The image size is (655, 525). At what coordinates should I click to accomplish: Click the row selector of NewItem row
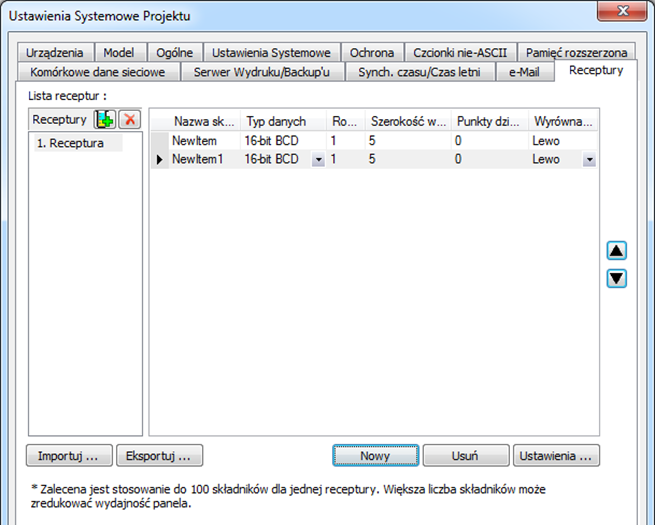pos(160,141)
